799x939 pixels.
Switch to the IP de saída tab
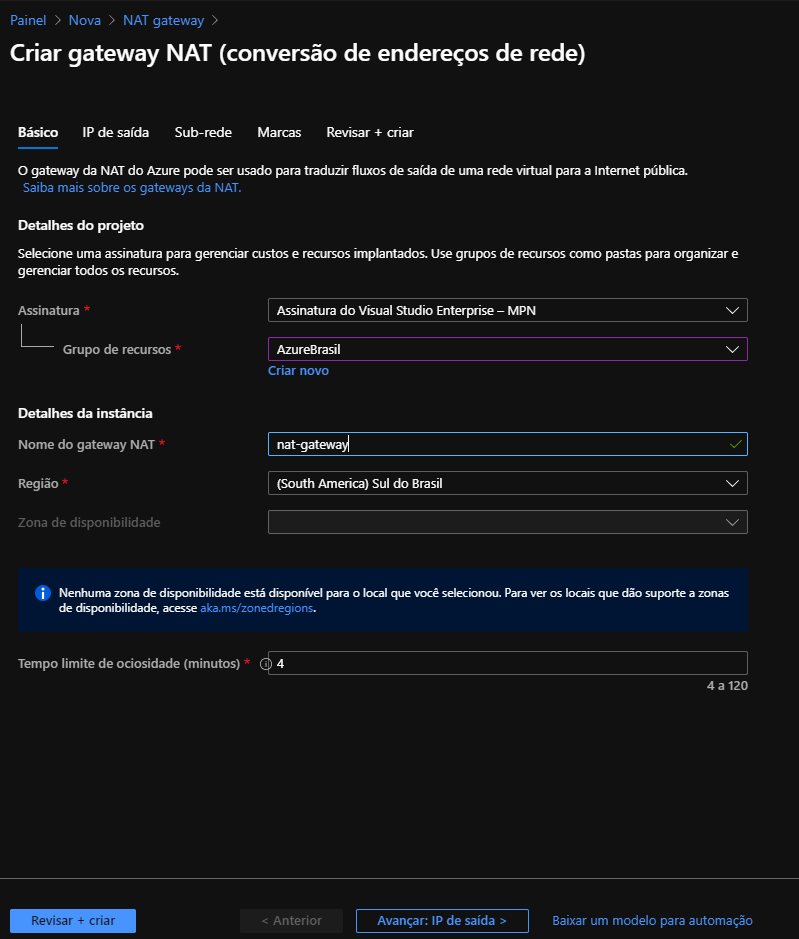coord(116,132)
